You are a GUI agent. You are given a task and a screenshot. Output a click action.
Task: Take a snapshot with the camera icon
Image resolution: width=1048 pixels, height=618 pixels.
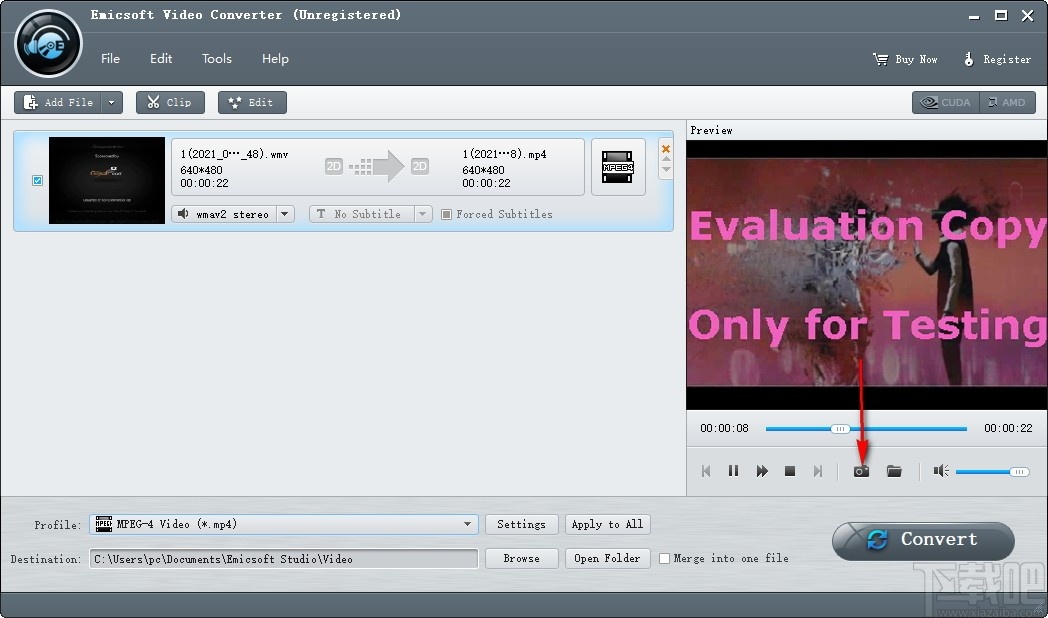point(860,470)
